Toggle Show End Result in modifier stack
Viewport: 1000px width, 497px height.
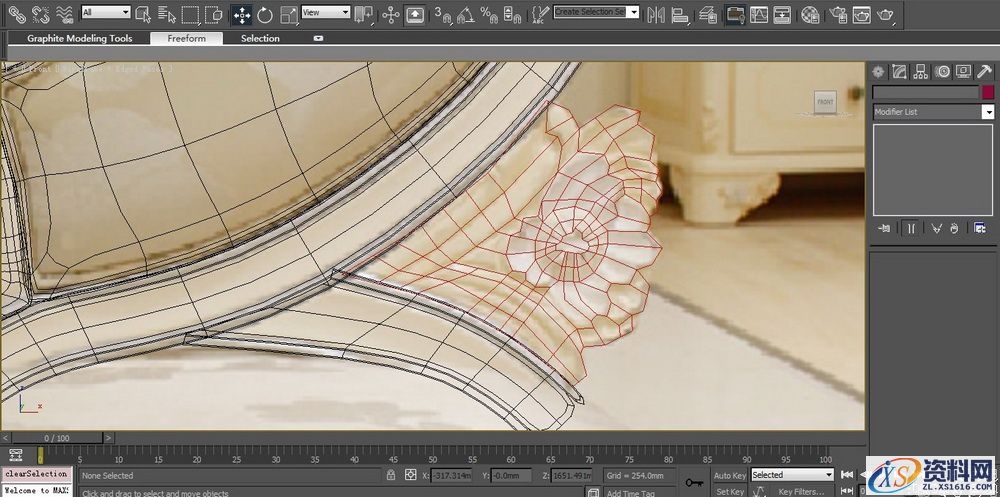point(910,228)
